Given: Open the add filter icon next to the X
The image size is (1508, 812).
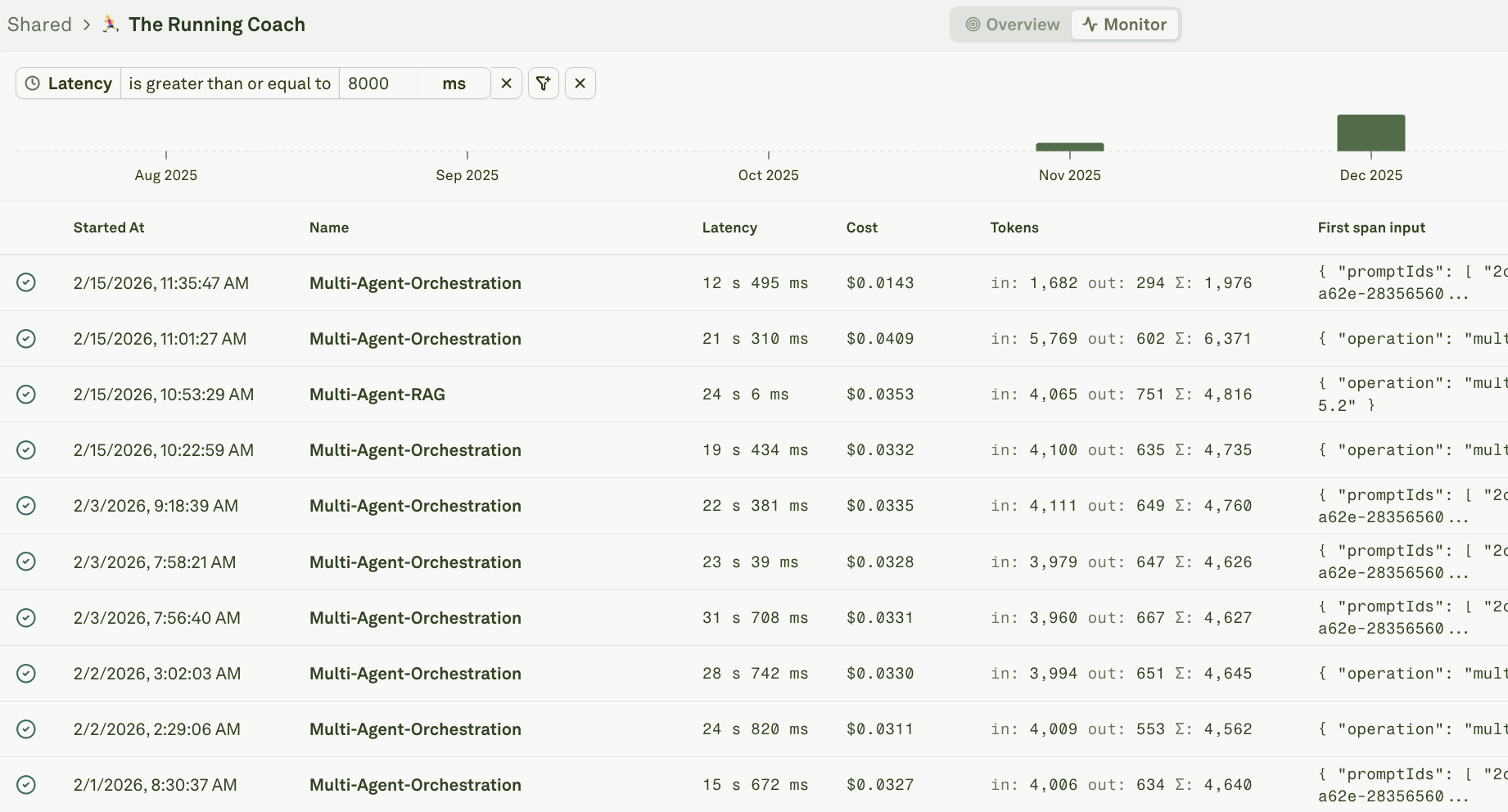Looking at the screenshot, I should click(x=543, y=83).
